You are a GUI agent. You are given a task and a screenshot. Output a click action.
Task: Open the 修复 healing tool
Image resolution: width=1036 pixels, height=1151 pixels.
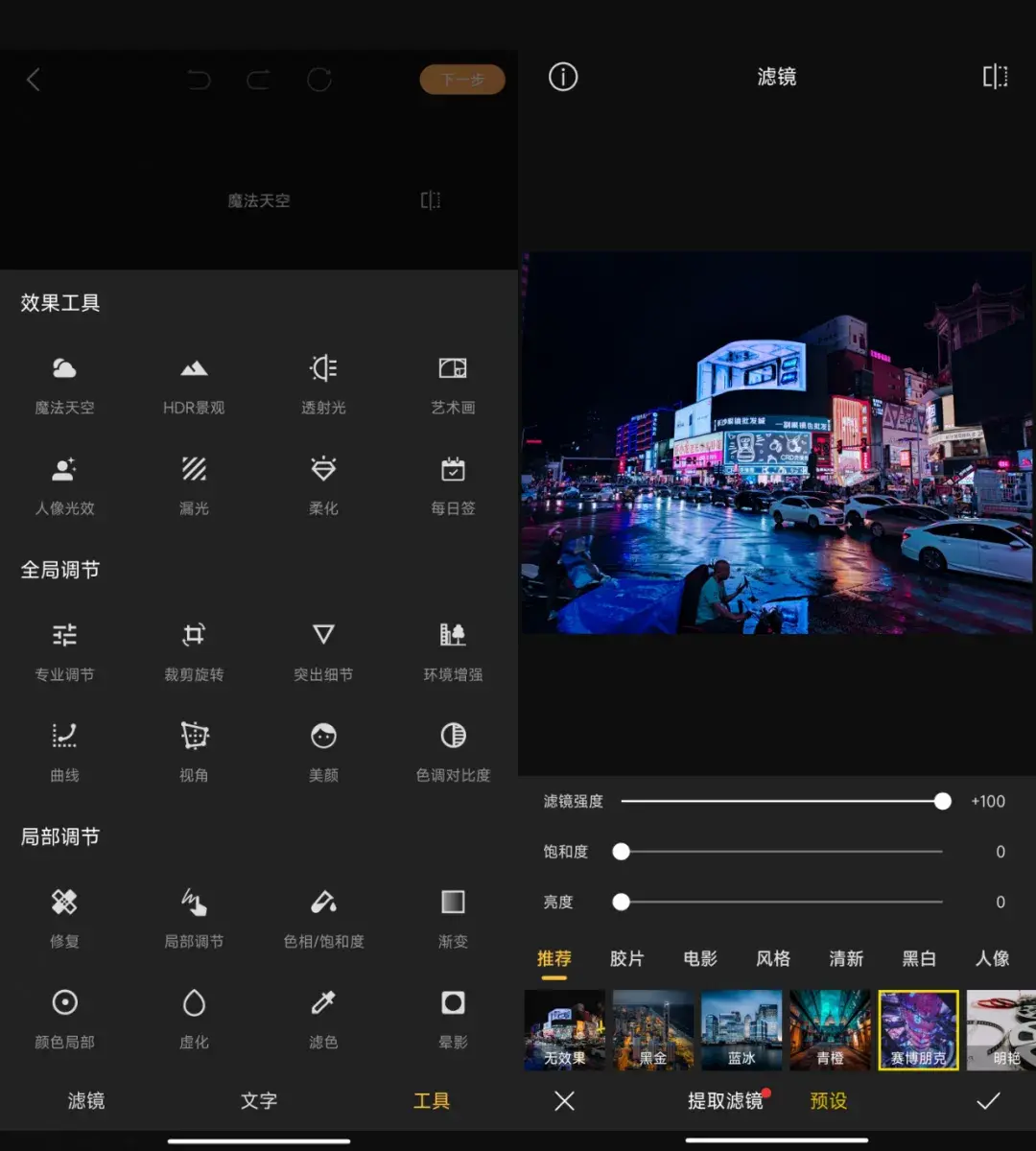tap(64, 917)
